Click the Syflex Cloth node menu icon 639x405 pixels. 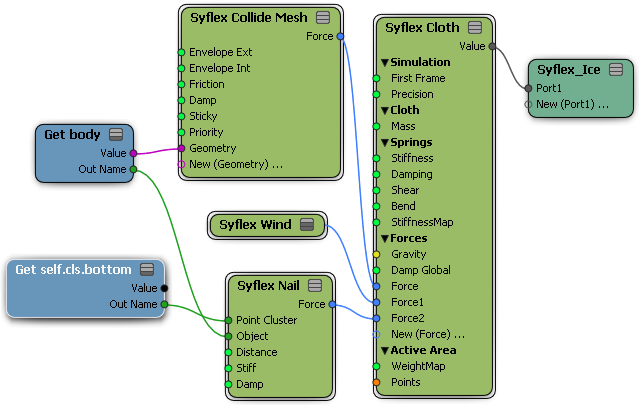point(475,28)
